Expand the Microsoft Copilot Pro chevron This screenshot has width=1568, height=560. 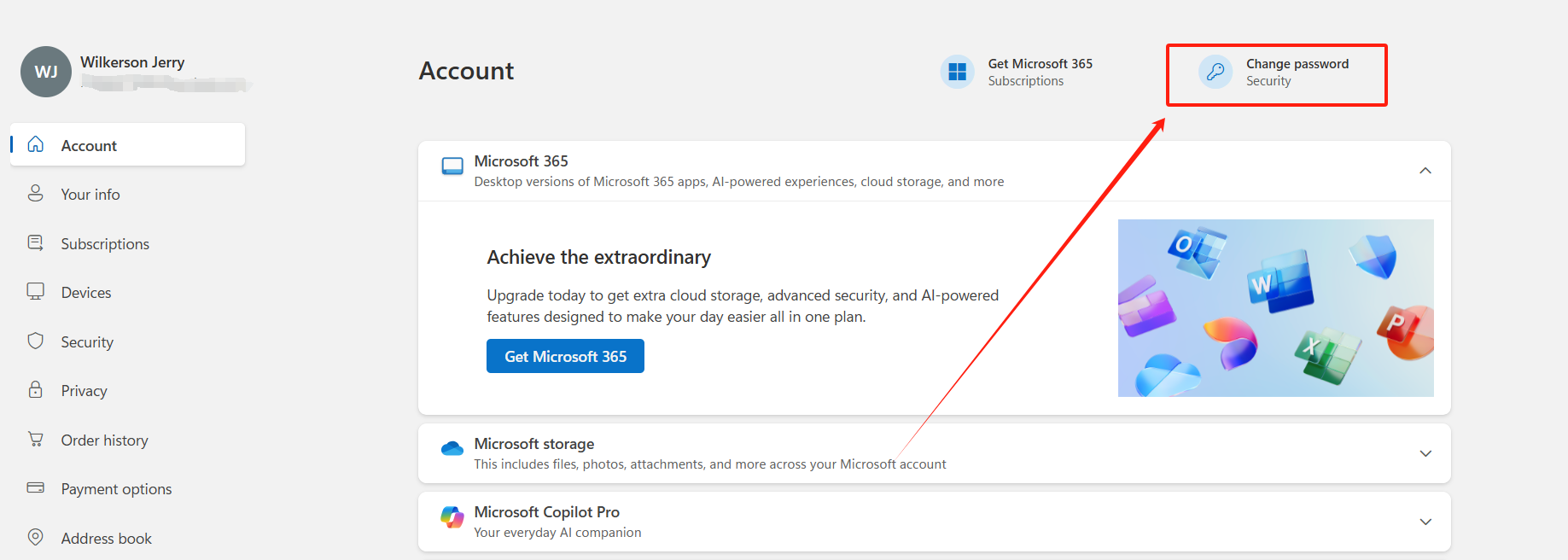click(1425, 522)
